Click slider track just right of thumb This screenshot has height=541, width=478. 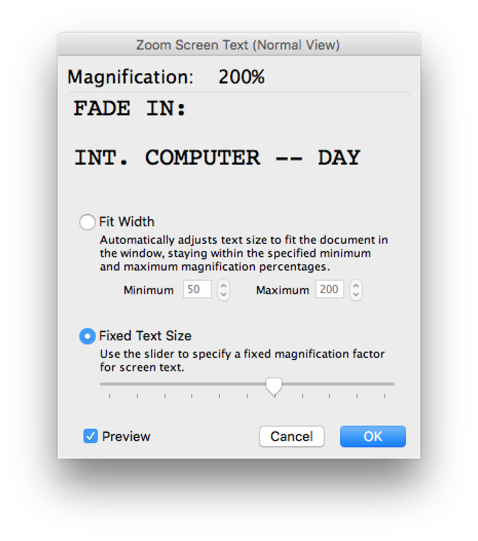pyautogui.click(x=293, y=384)
